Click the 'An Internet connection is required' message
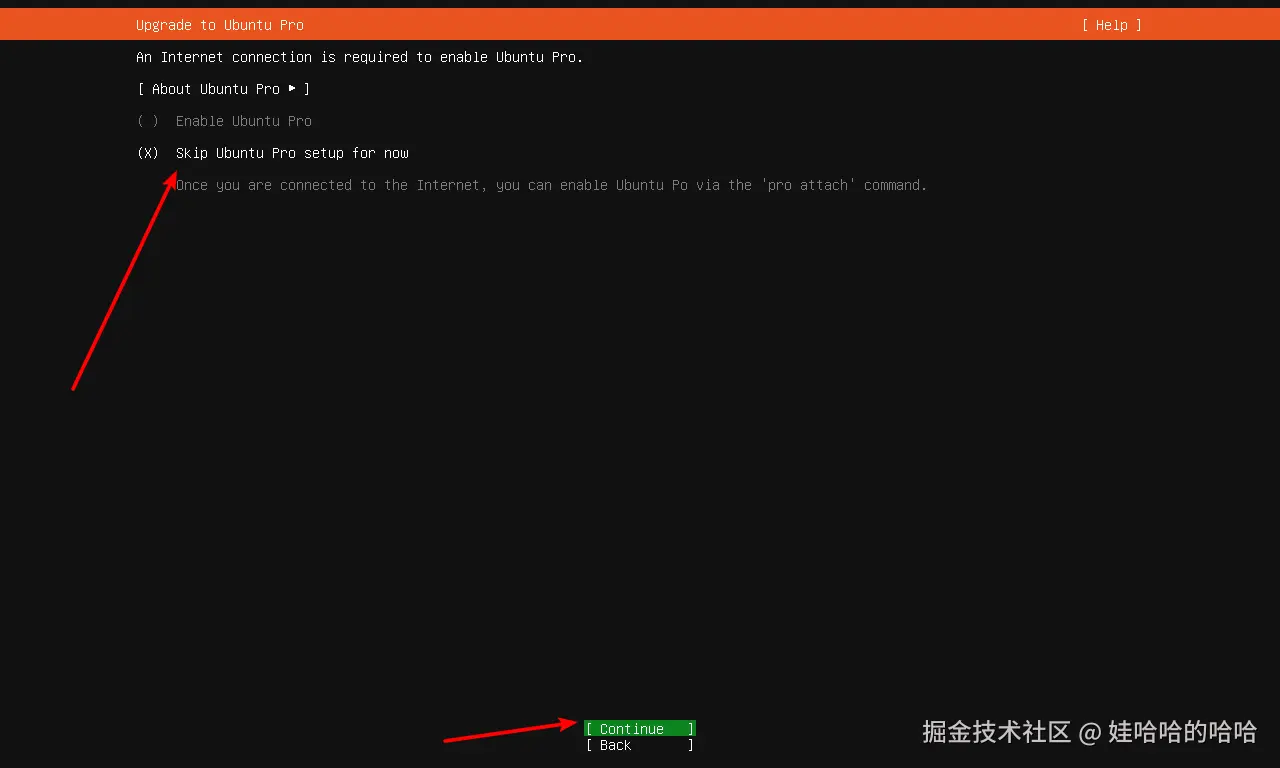This screenshot has height=768, width=1280. click(x=360, y=57)
